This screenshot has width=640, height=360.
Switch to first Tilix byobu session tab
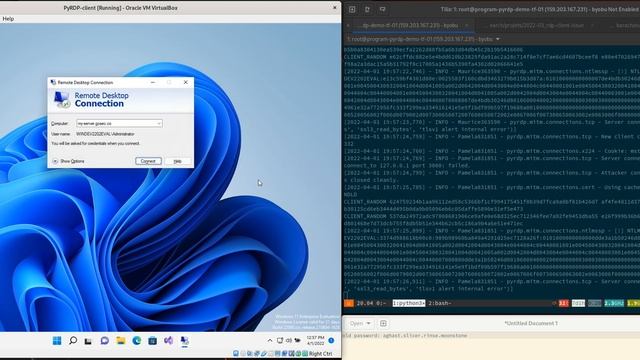point(410,25)
